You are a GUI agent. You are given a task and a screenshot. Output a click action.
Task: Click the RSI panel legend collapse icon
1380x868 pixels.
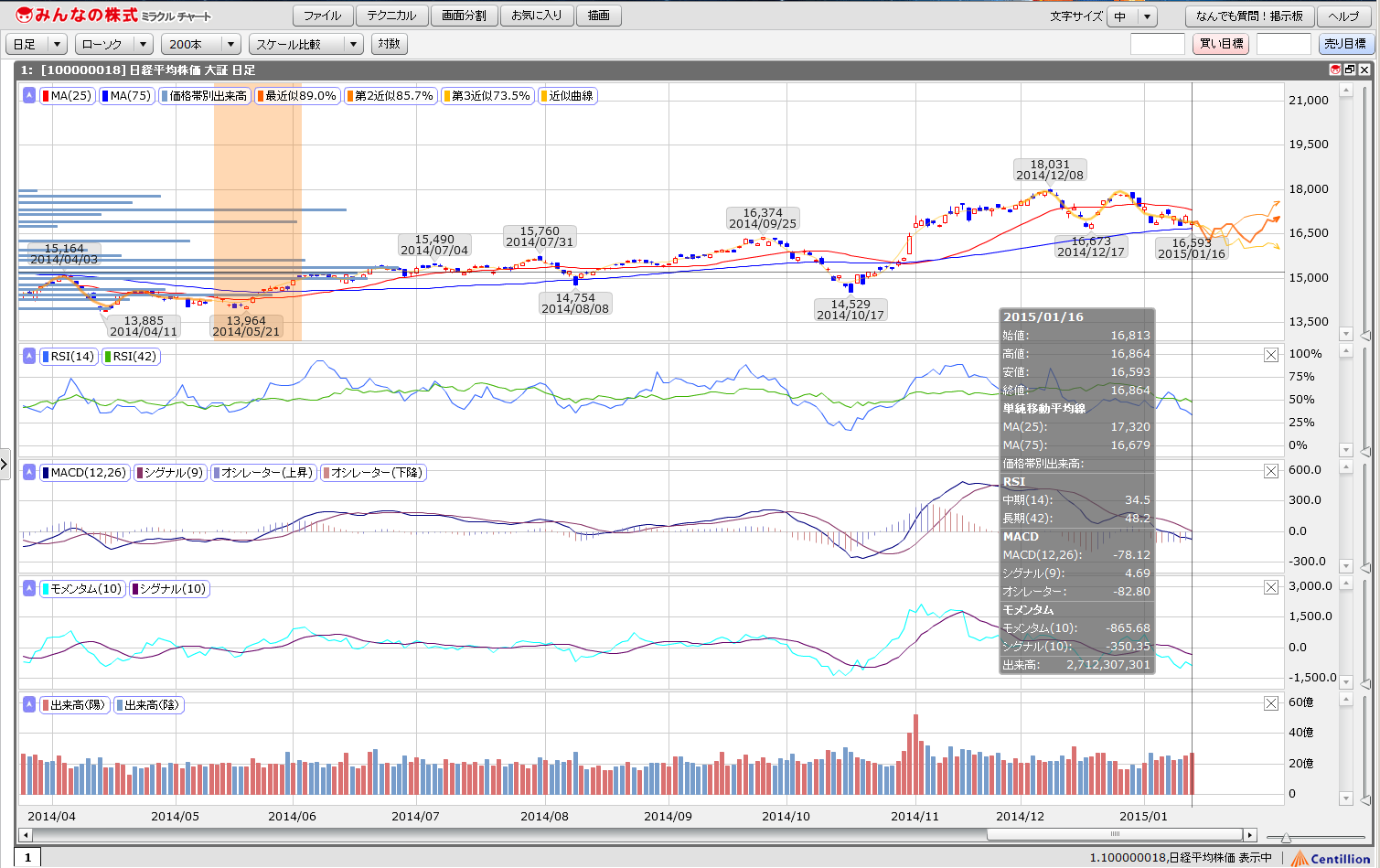click(29, 356)
